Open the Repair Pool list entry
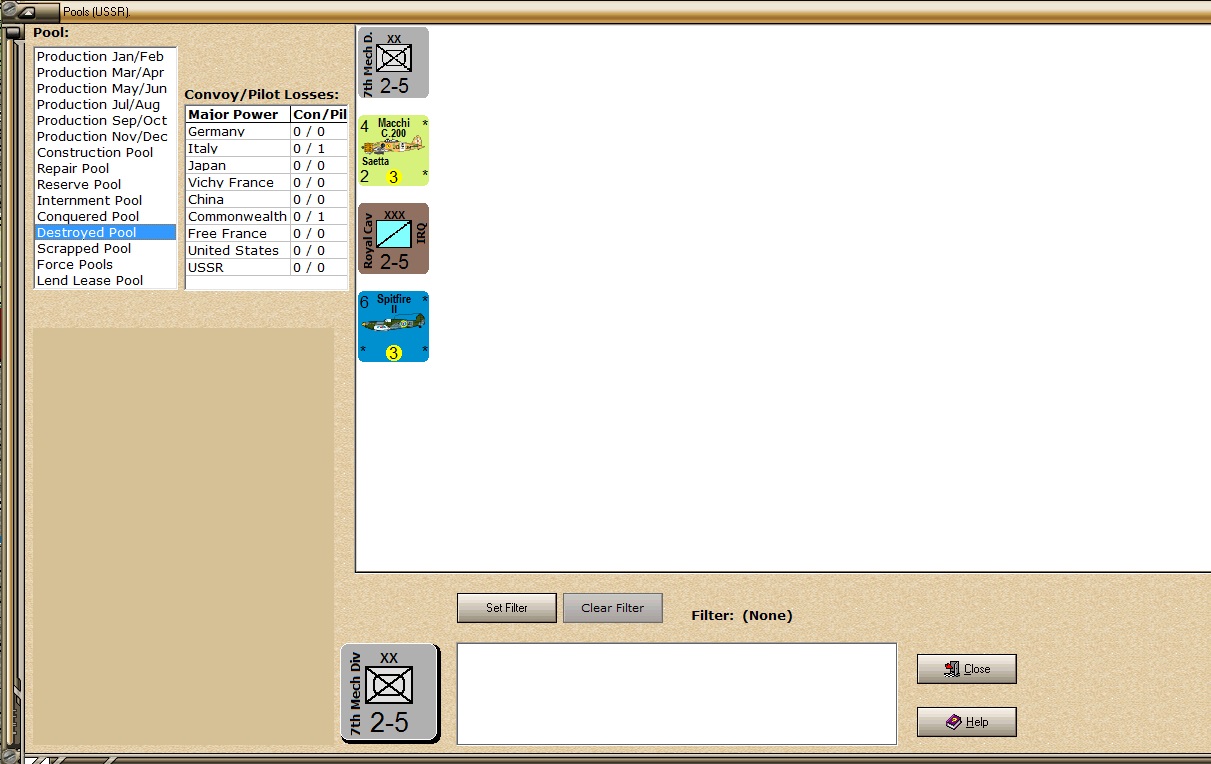 coord(105,169)
